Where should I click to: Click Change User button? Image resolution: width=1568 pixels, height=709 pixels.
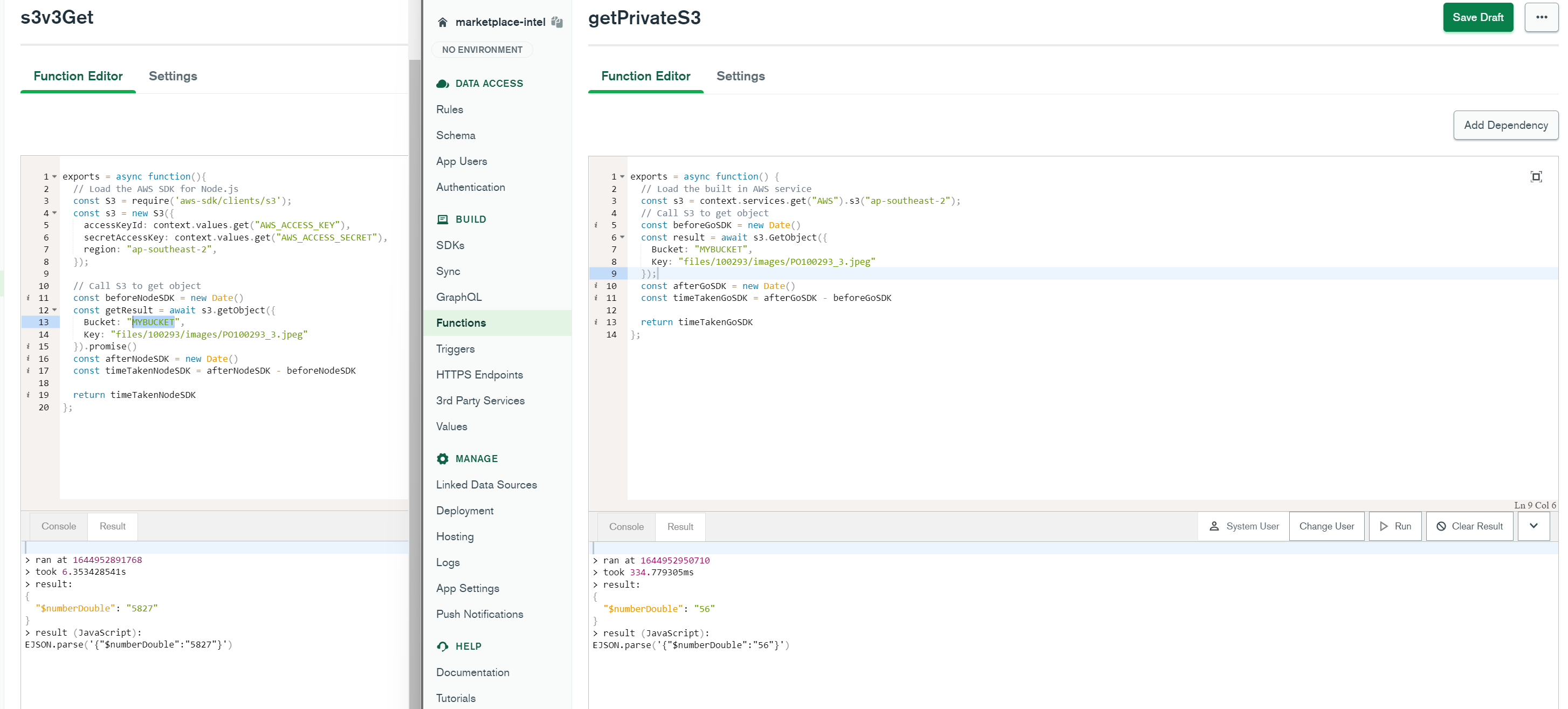click(x=1326, y=526)
